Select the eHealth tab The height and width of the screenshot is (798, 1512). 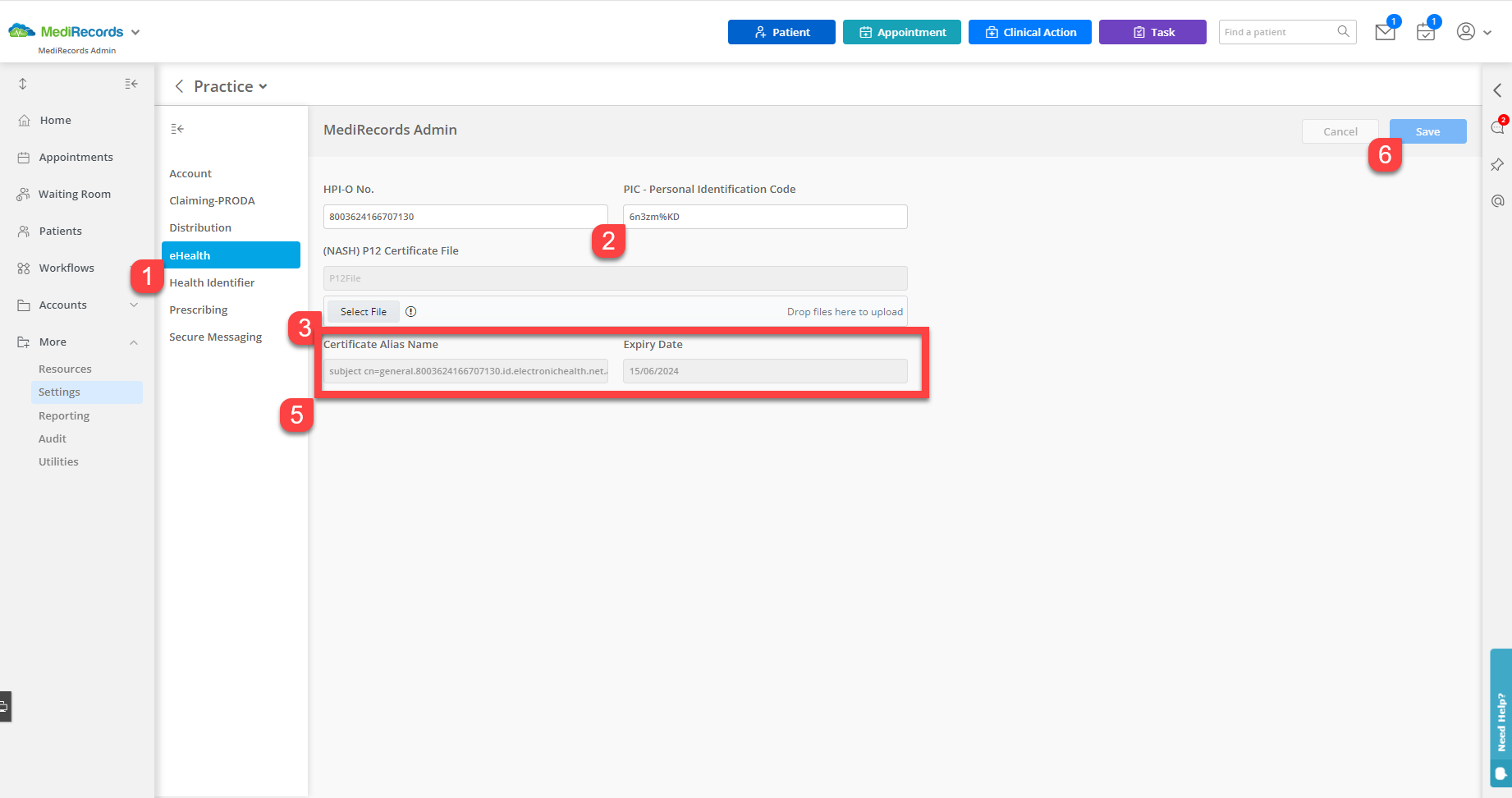[231, 255]
